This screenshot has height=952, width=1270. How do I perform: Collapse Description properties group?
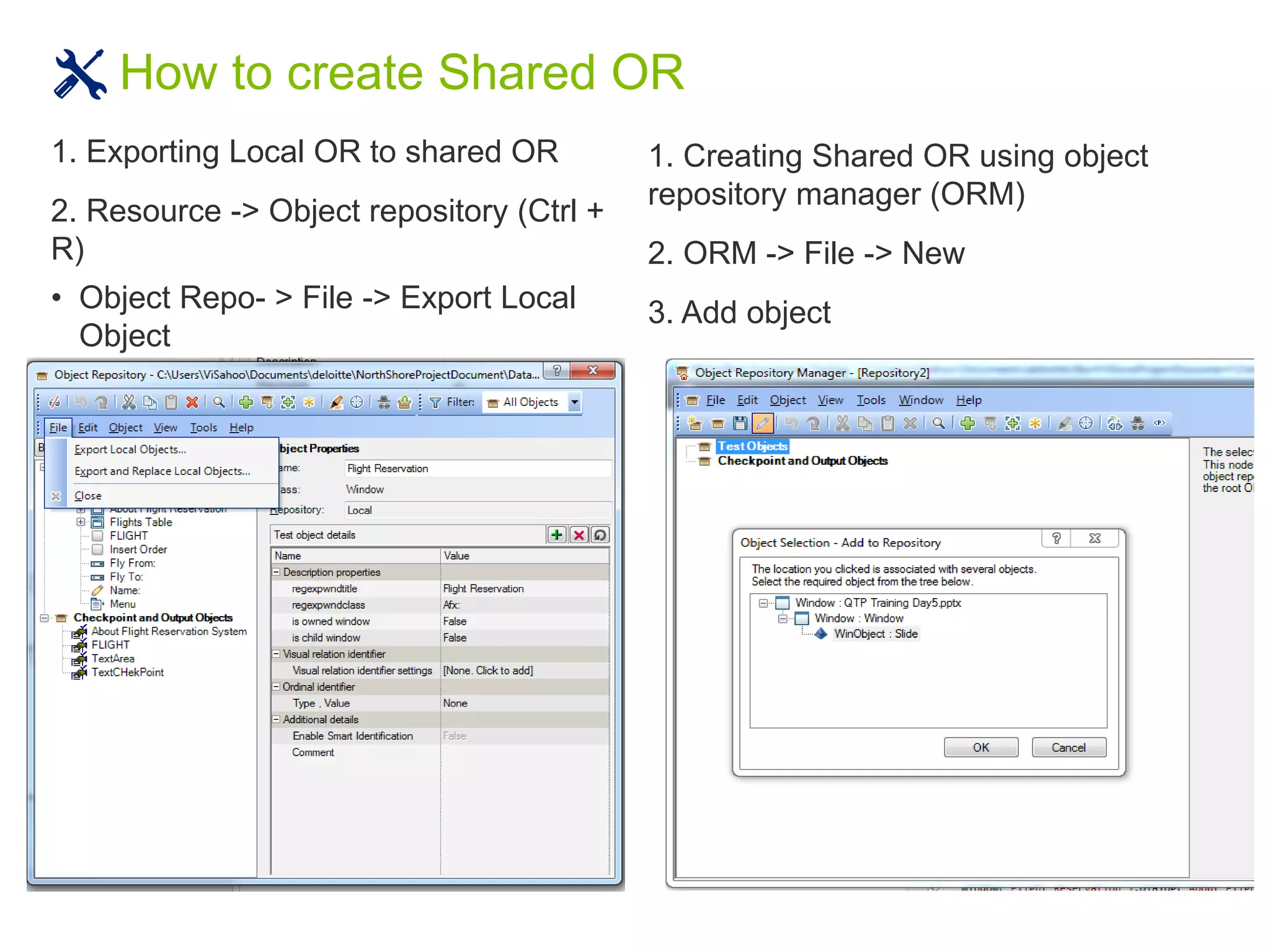(277, 572)
